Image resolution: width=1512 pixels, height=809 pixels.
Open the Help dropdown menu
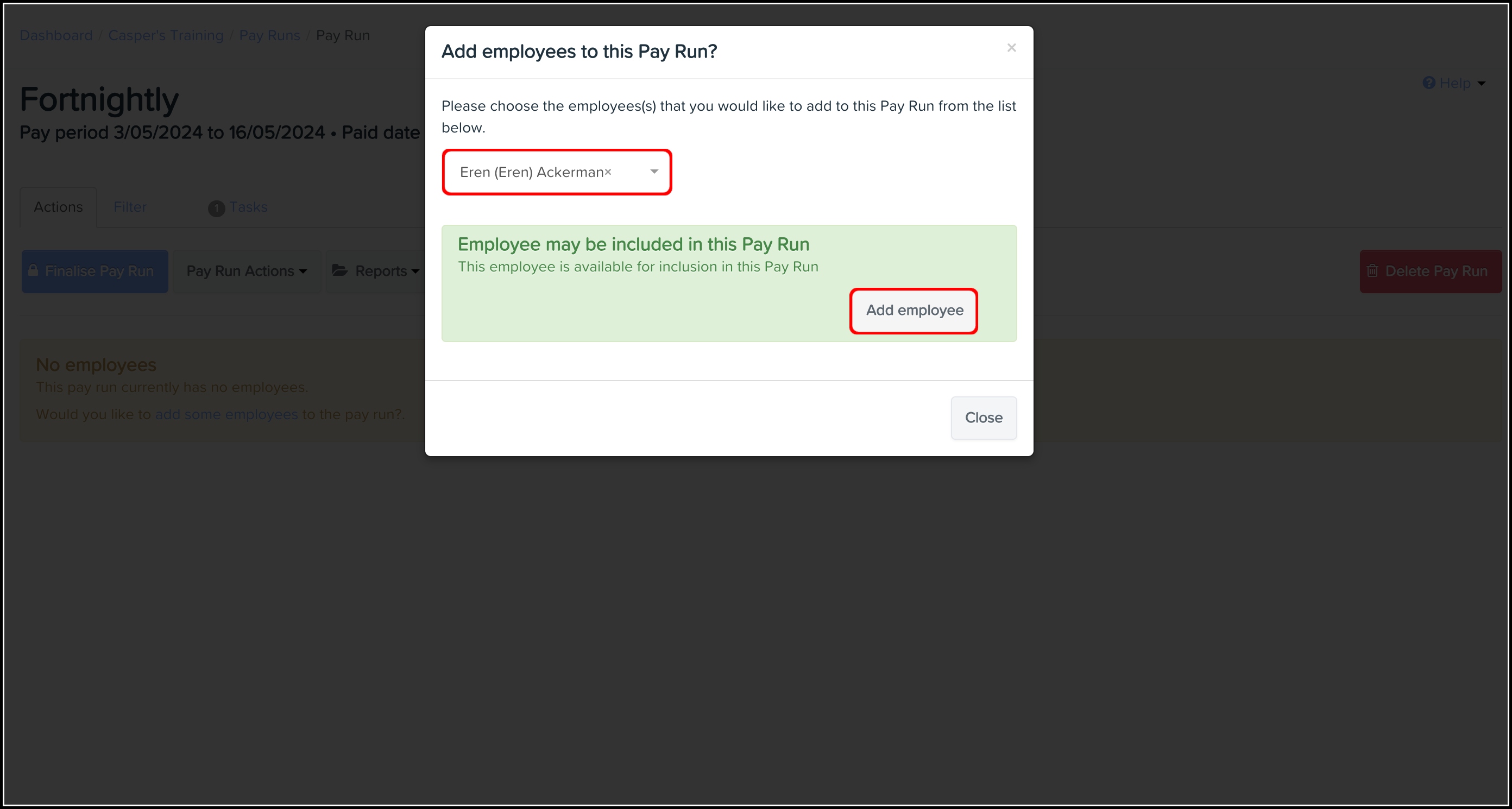pyautogui.click(x=1454, y=83)
